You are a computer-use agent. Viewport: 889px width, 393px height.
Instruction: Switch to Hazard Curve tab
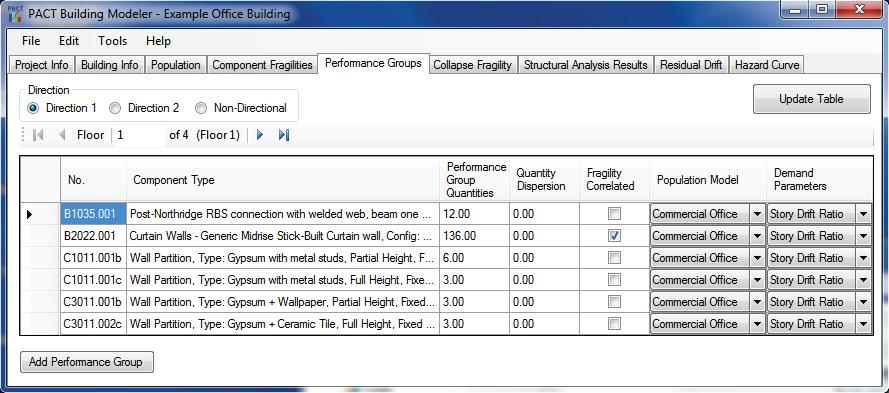pos(767,65)
